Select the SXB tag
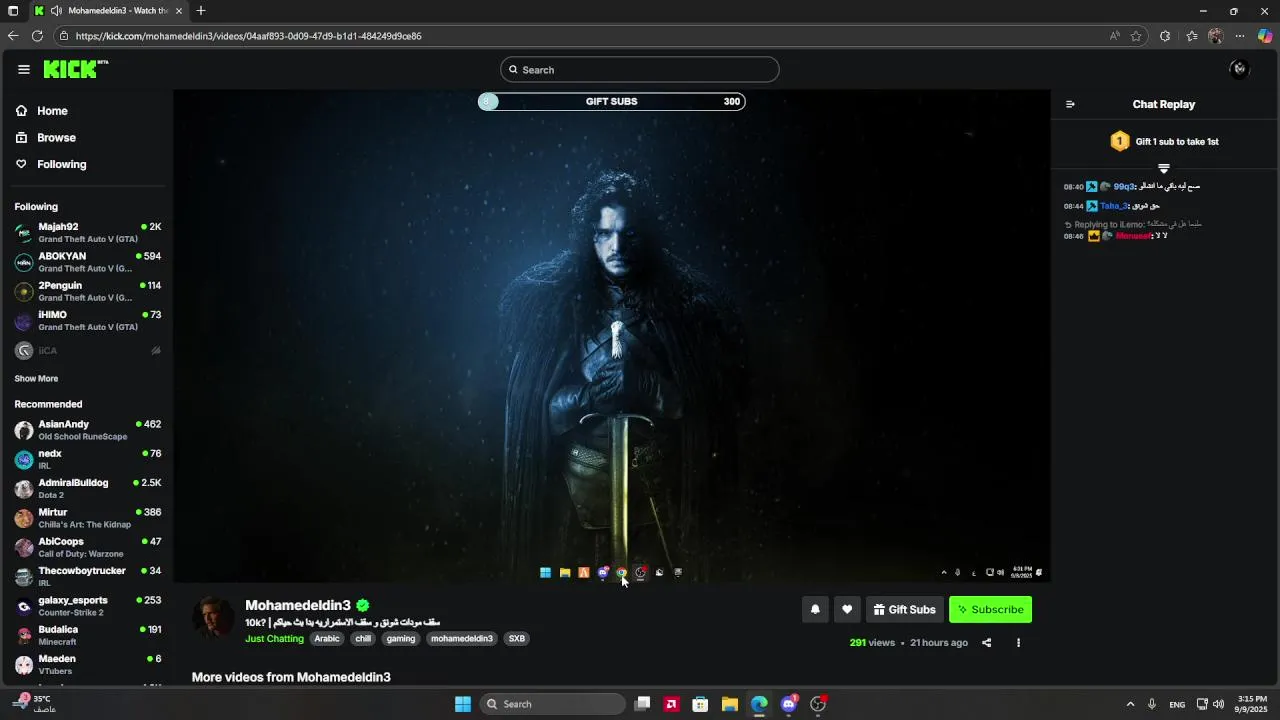 516,639
